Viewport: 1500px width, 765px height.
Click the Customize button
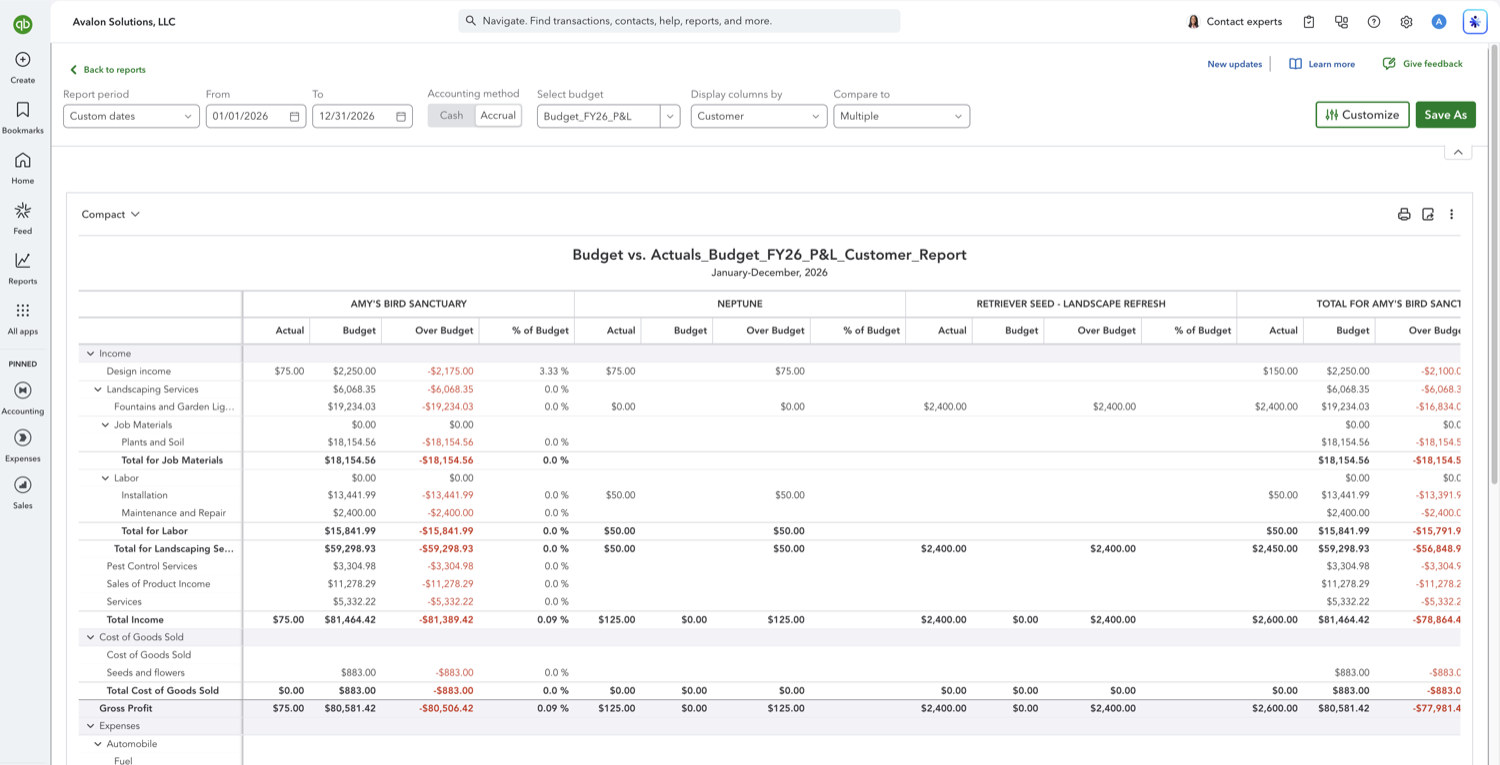point(1362,115)
